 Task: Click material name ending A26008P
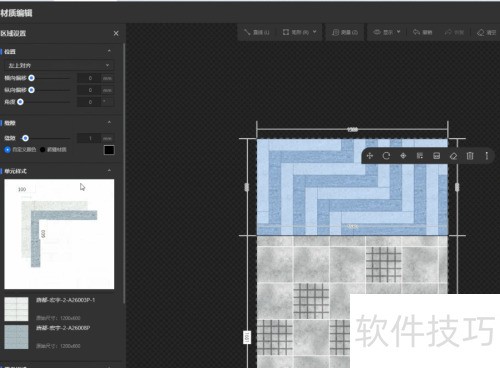point(63,328)
